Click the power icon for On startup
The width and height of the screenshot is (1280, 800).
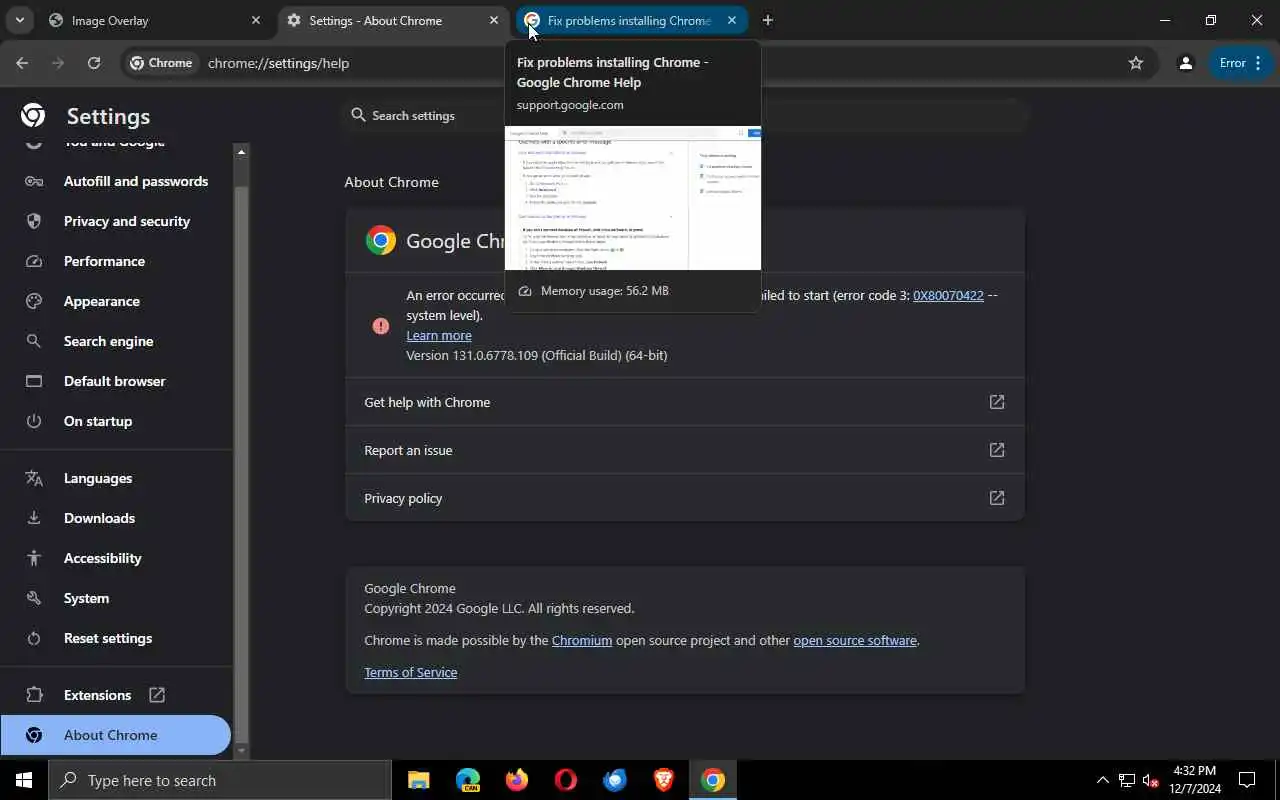point(34,421)
